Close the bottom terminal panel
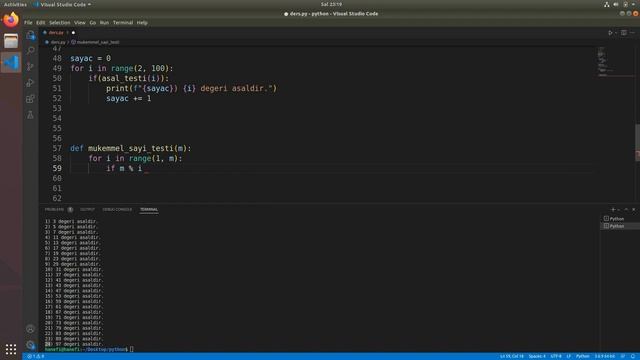640x360 pixels. point(633,209)
